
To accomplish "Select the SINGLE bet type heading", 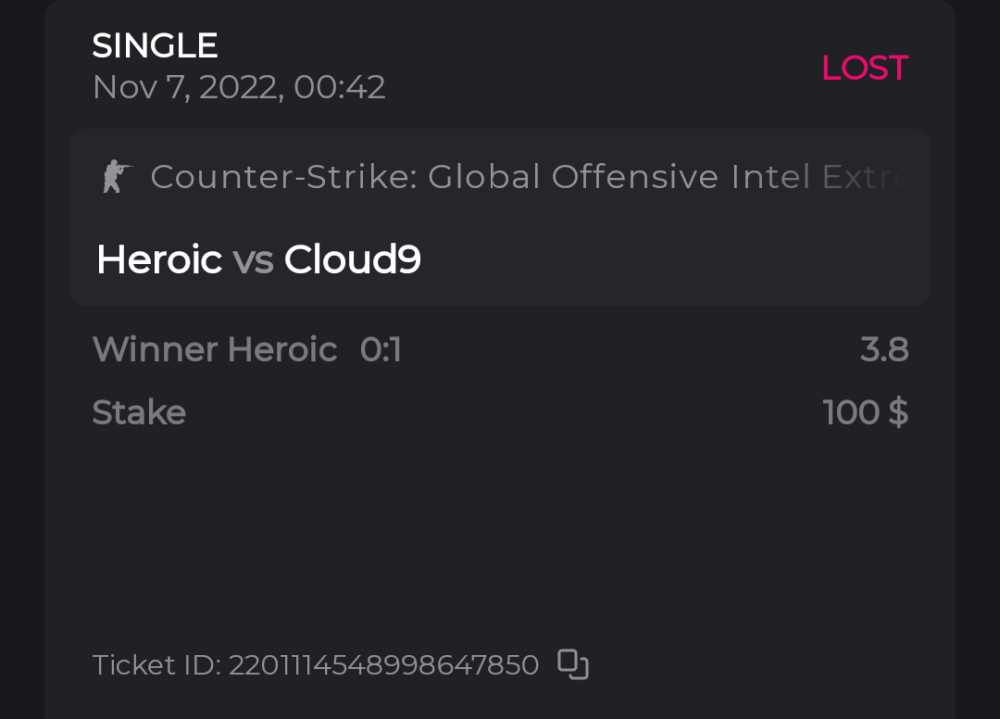I will click(x=155, y=45).
